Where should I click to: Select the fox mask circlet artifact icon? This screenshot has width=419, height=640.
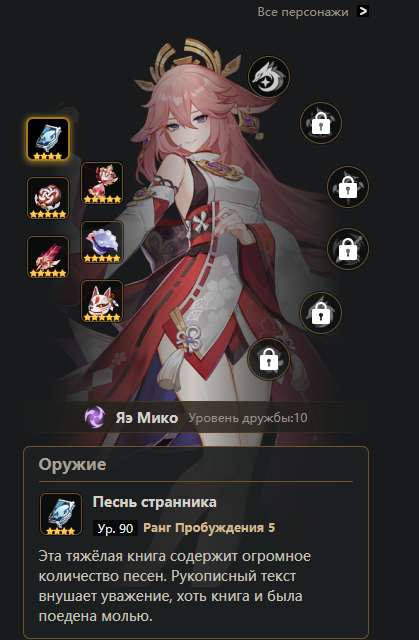tap(102, 301)
